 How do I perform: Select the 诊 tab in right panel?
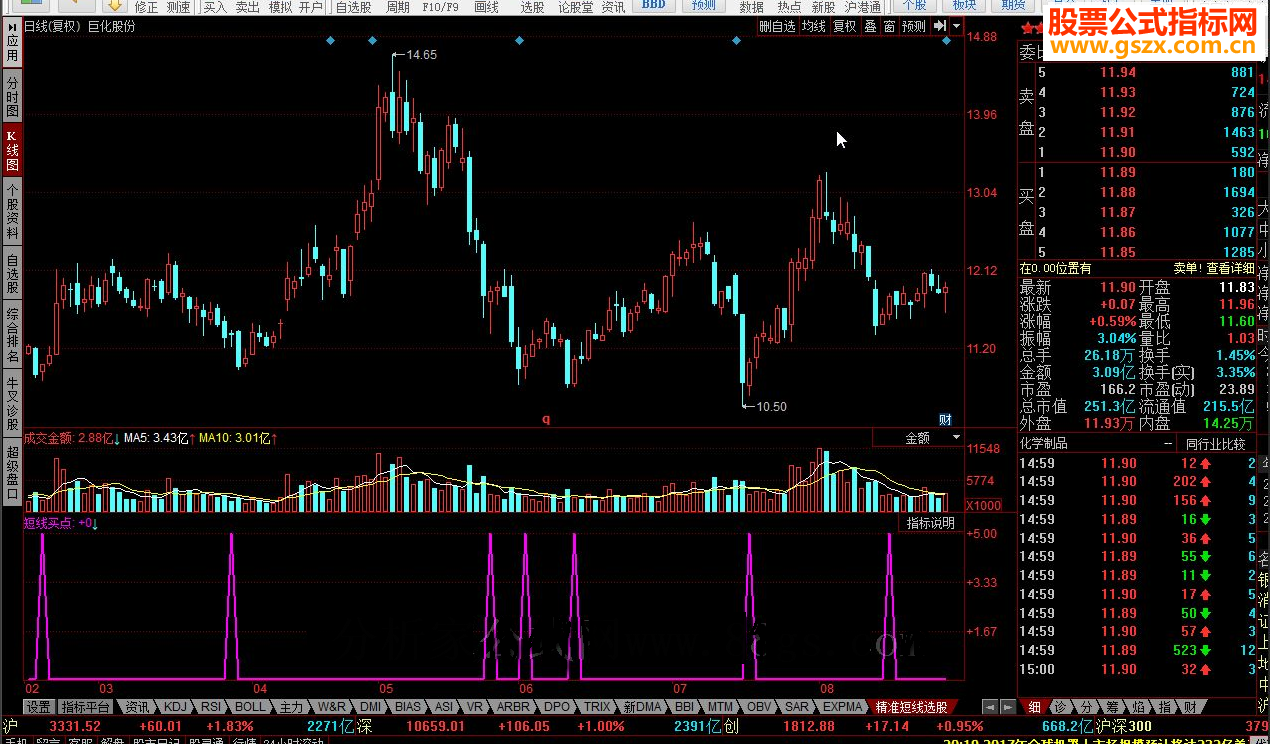[1059, 706]
